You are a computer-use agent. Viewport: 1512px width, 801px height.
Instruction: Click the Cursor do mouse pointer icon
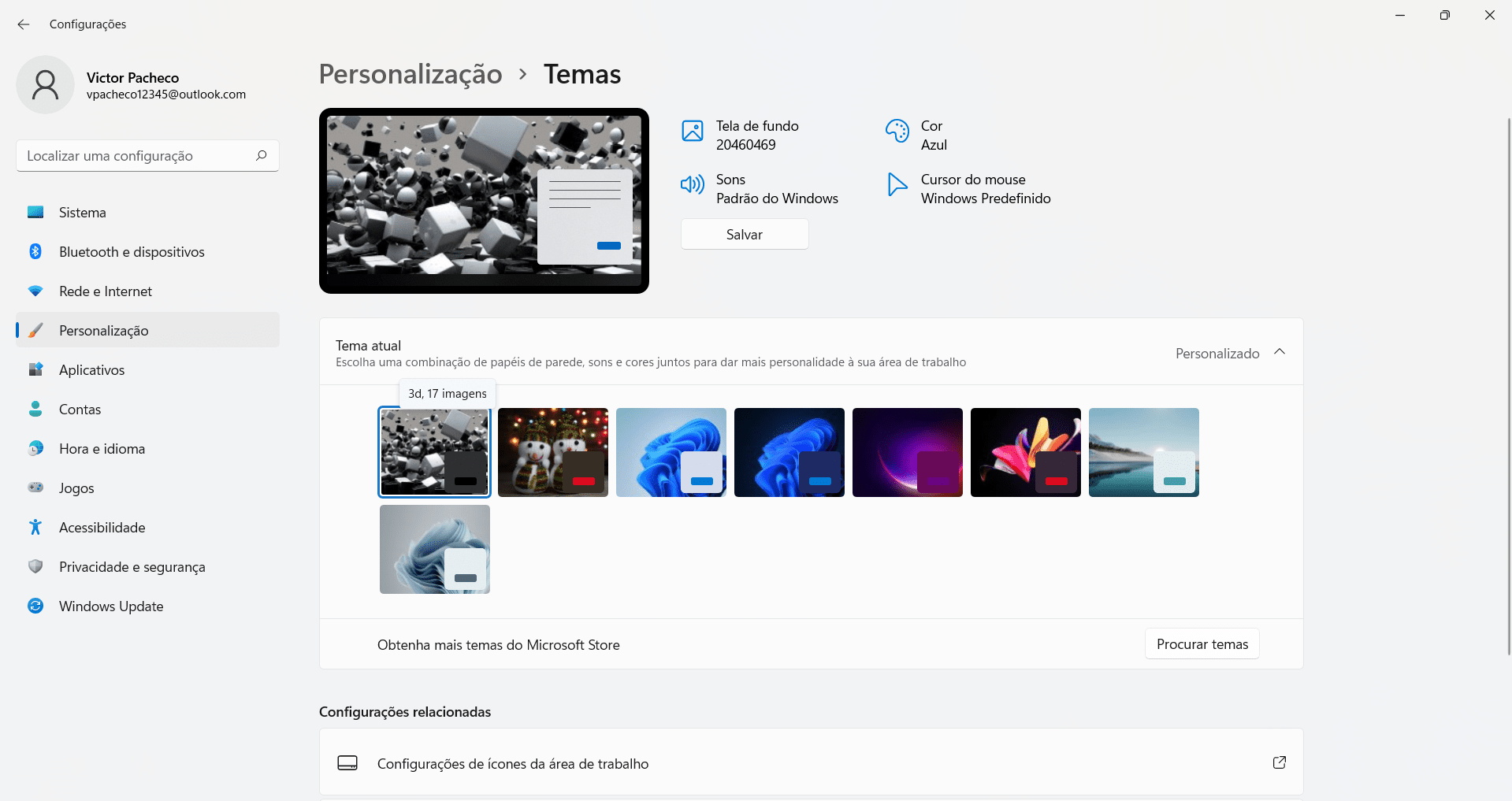897,185
